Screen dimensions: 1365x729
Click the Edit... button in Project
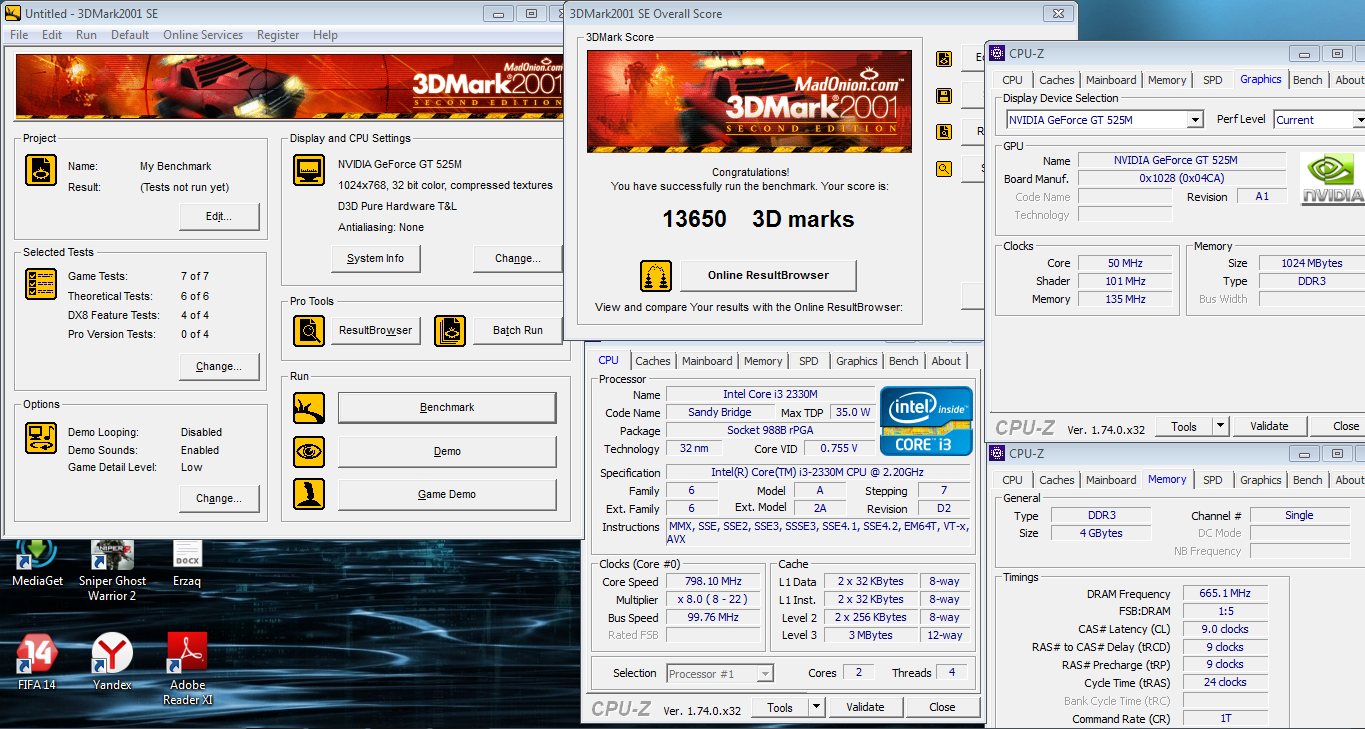219,217
